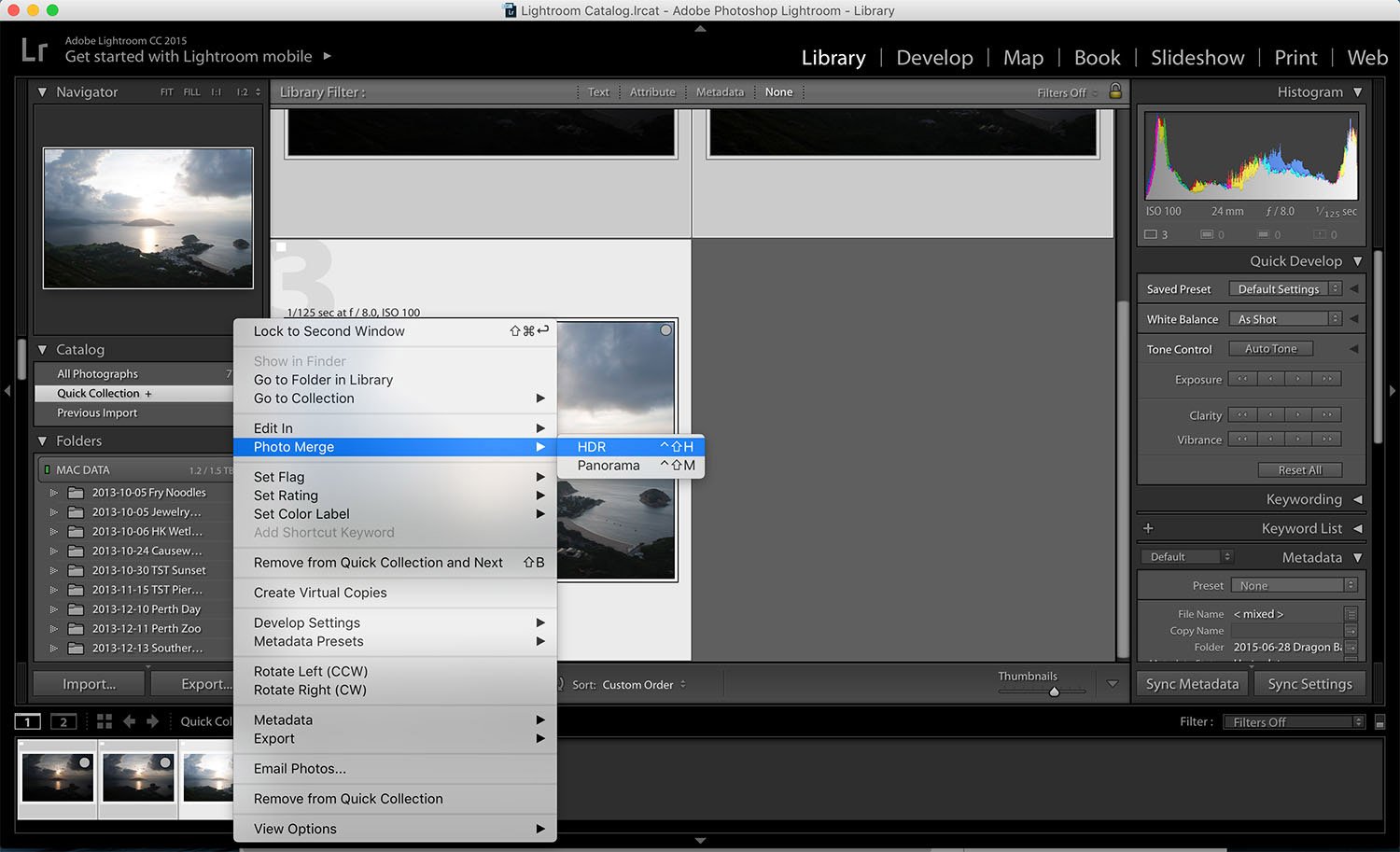Click the main window "1" icon in filmstrip

[28, 721]
